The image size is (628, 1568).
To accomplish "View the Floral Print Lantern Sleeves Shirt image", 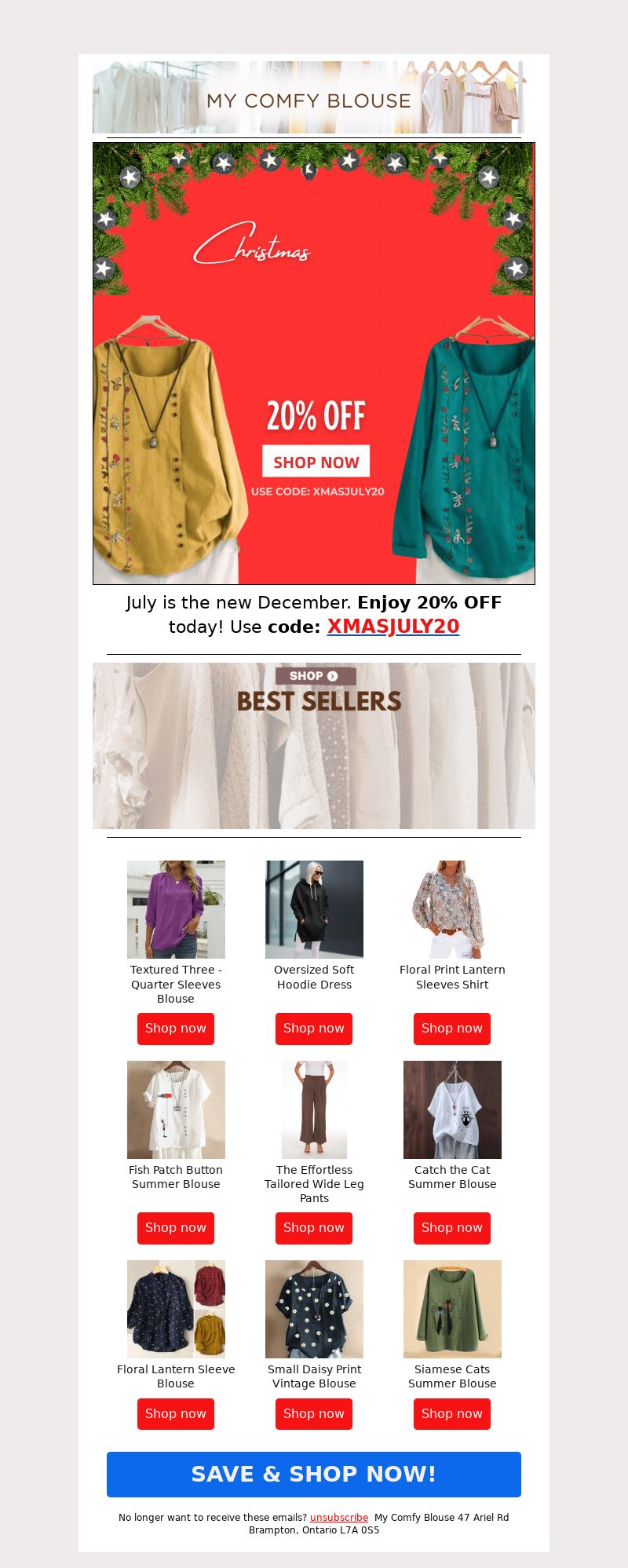I will click(452, 909).
